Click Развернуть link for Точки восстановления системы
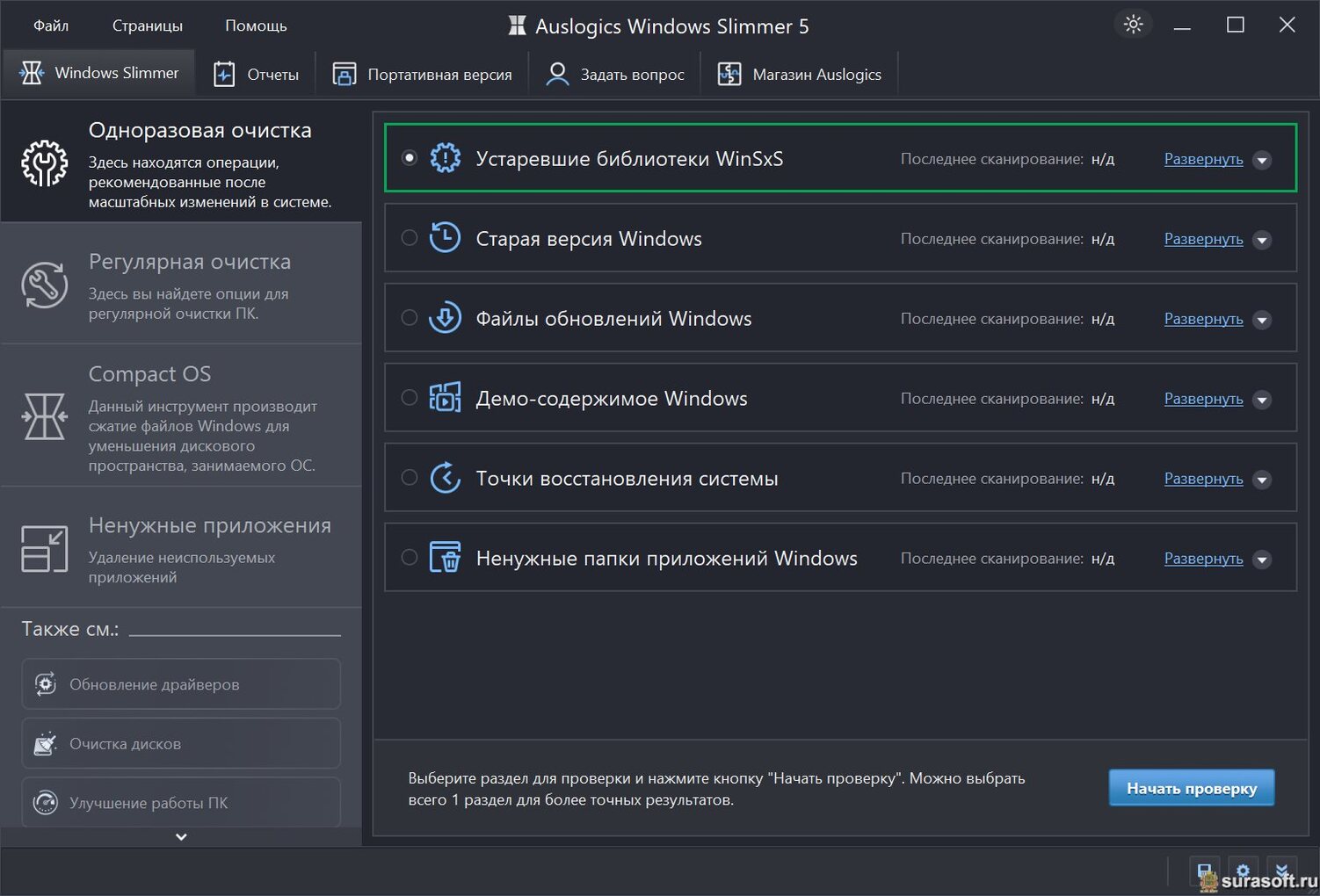 point(1203,479)
